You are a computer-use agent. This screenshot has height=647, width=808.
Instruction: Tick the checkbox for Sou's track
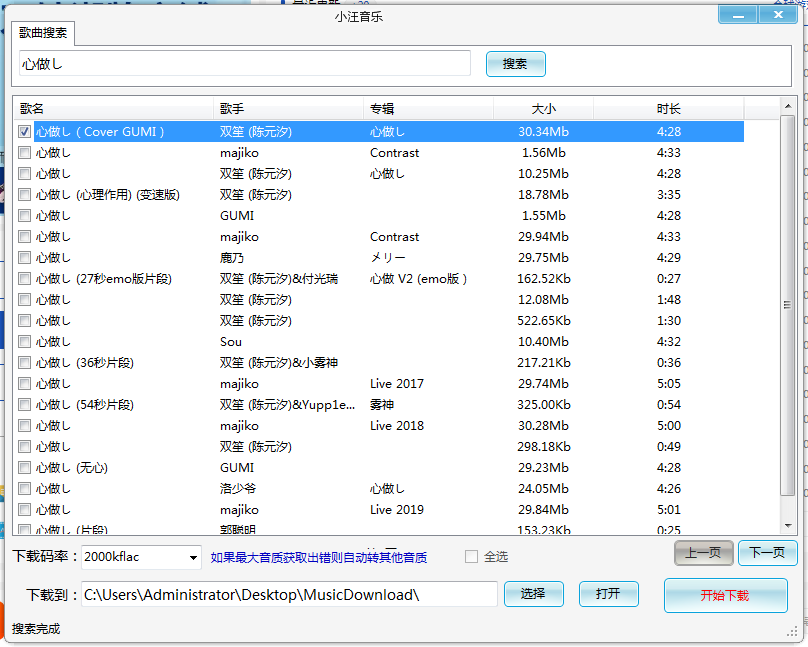point(25,342)
